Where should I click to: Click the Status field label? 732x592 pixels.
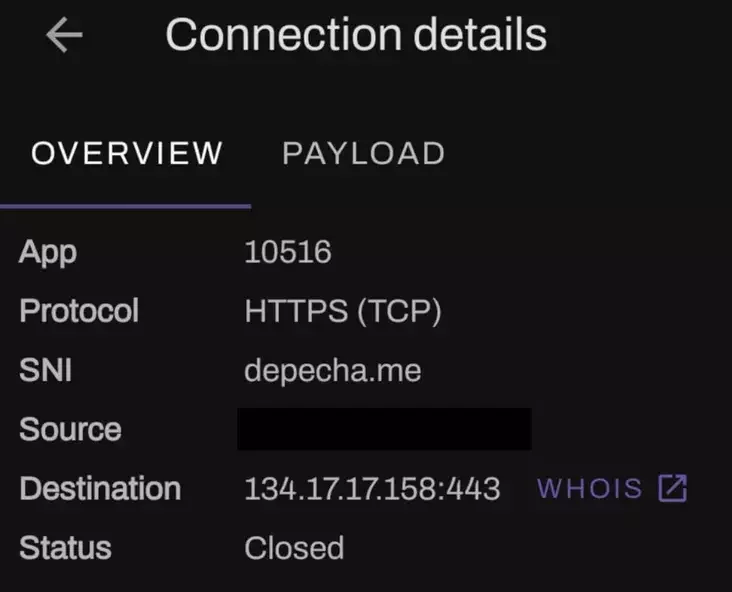tap(65, 548)
